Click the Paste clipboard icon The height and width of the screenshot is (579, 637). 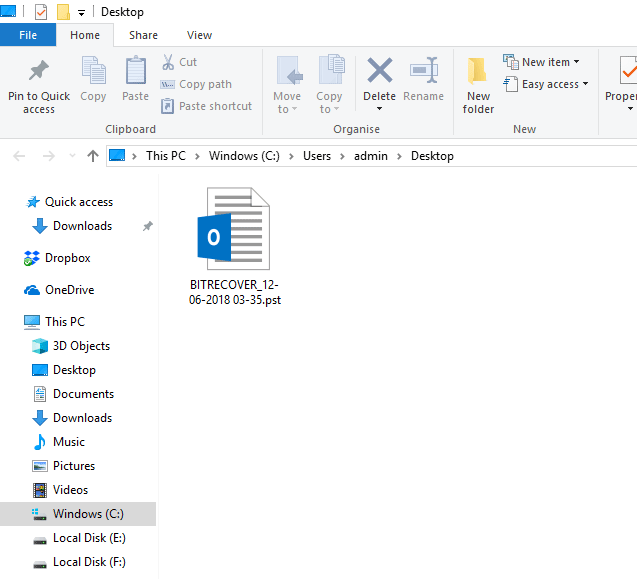pos(135,71)
